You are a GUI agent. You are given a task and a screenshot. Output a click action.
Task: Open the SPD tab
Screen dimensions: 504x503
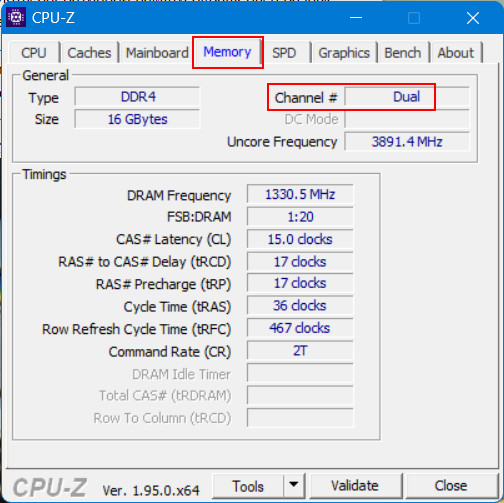[284, 53]
